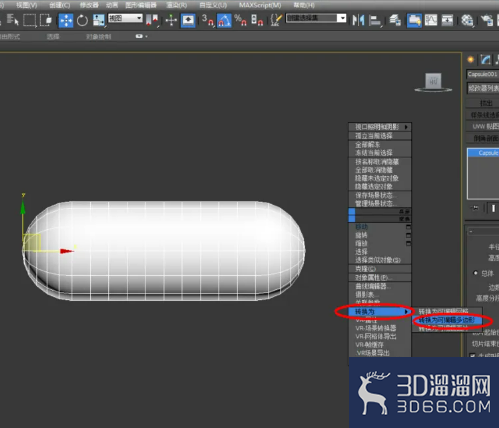The image size is (499, 428).
Task: Click the Capsule001 object name field
Action: click(483, 74)
